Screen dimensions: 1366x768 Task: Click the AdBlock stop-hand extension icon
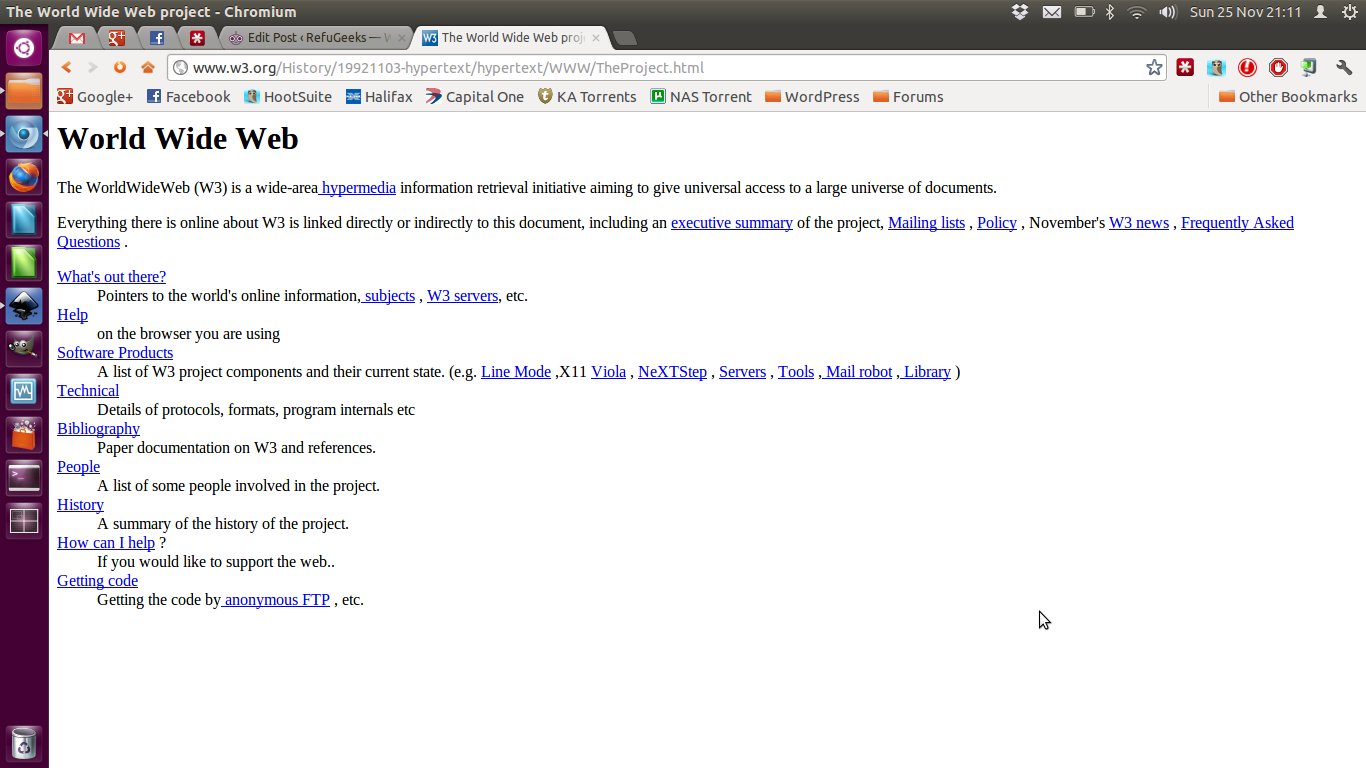(1278, 68)
